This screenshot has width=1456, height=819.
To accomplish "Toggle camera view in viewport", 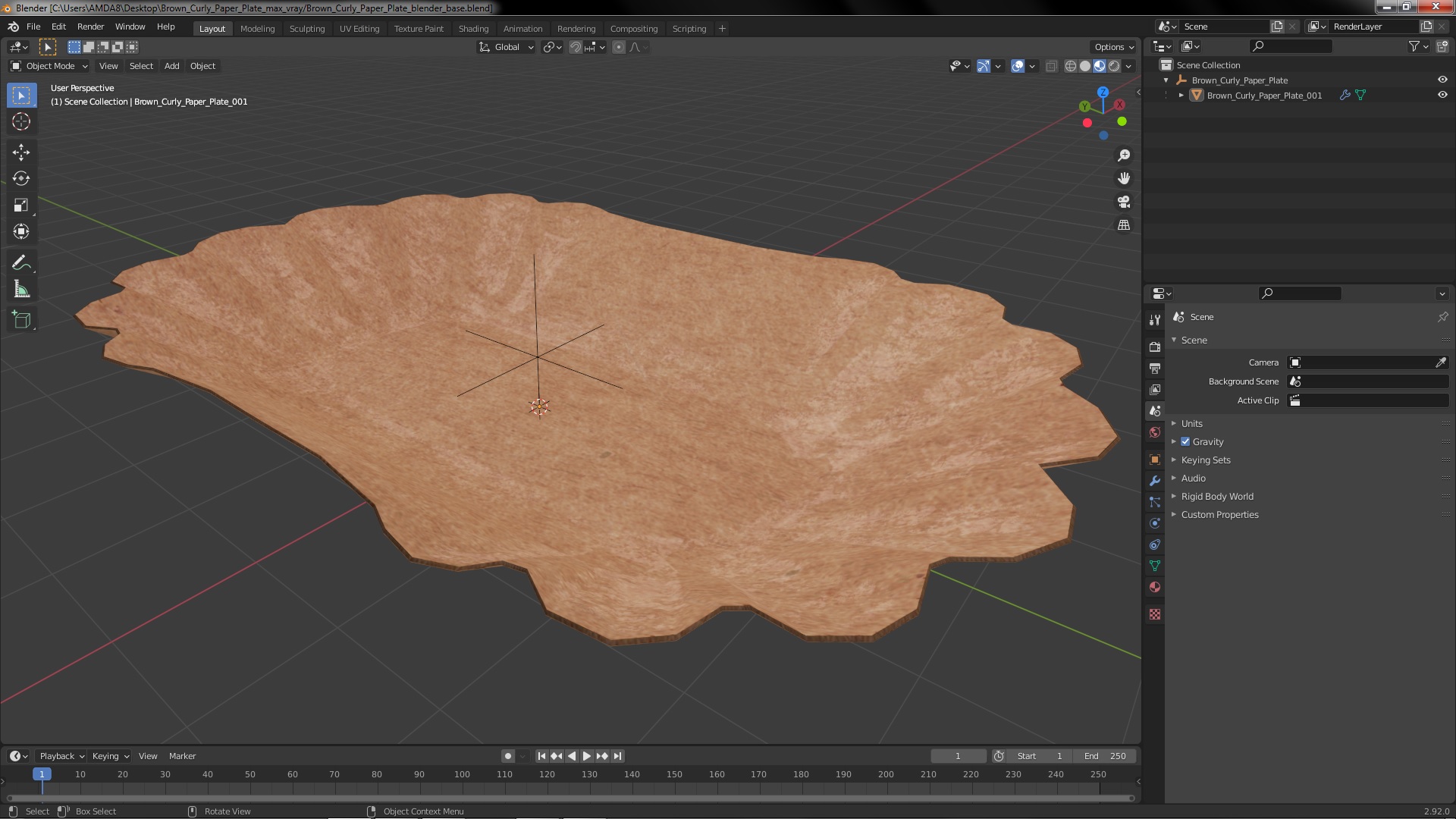I will (1124, 202).
